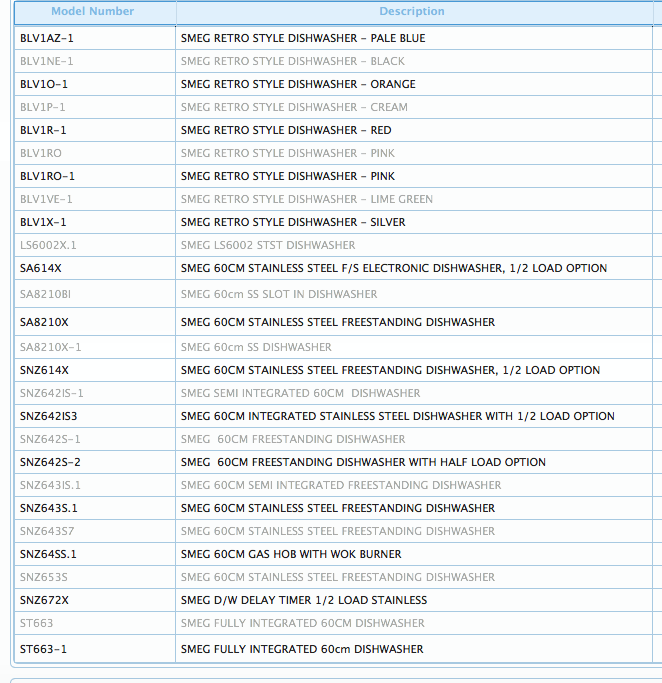Click the F/S ELECTRONIC DISHWASHER description
This screenshot has width=662, height=683.
[394, 268]
